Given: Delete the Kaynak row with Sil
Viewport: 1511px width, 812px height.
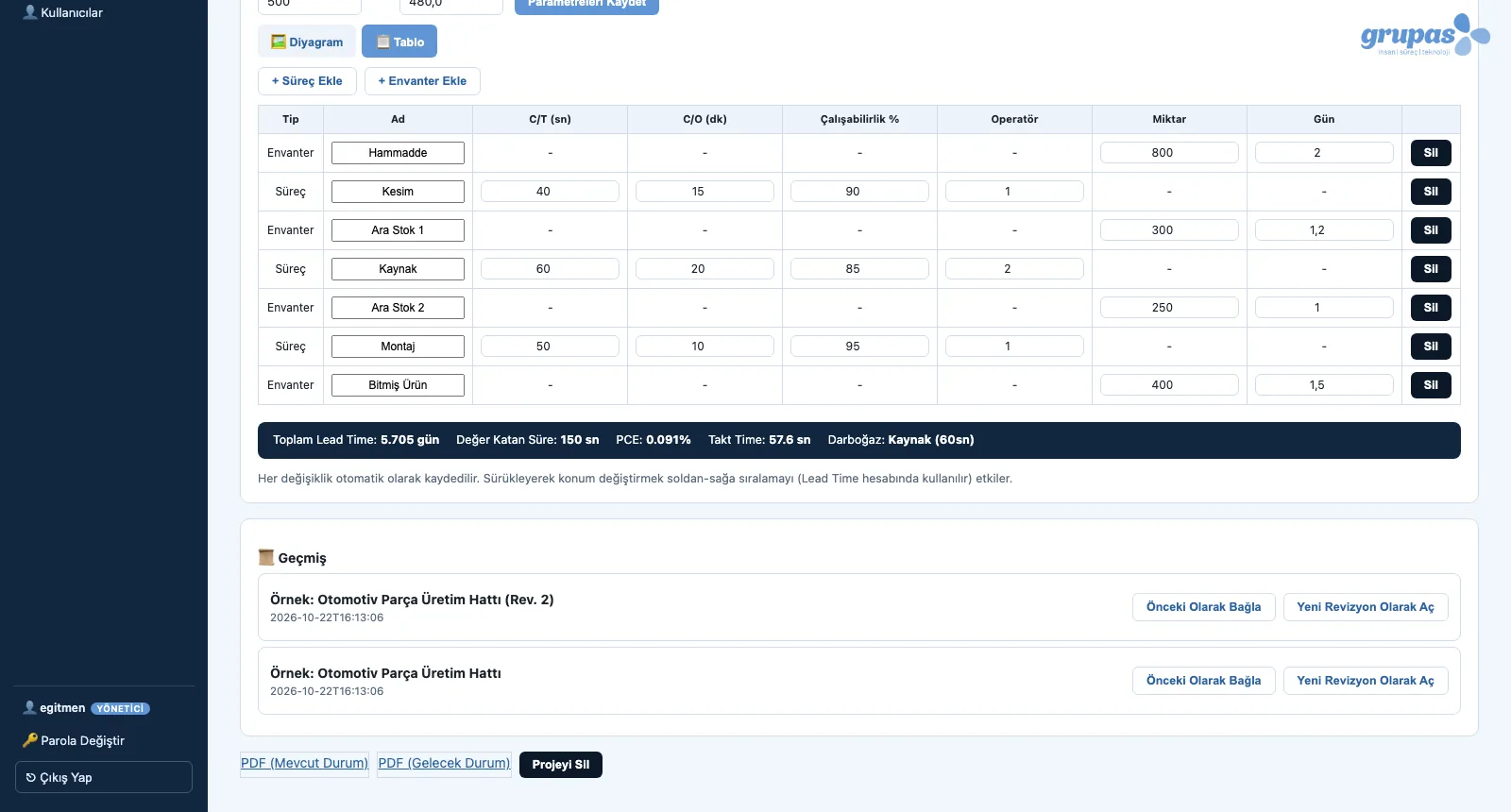Looking at the screenshot, I should tap(1431, 269).
